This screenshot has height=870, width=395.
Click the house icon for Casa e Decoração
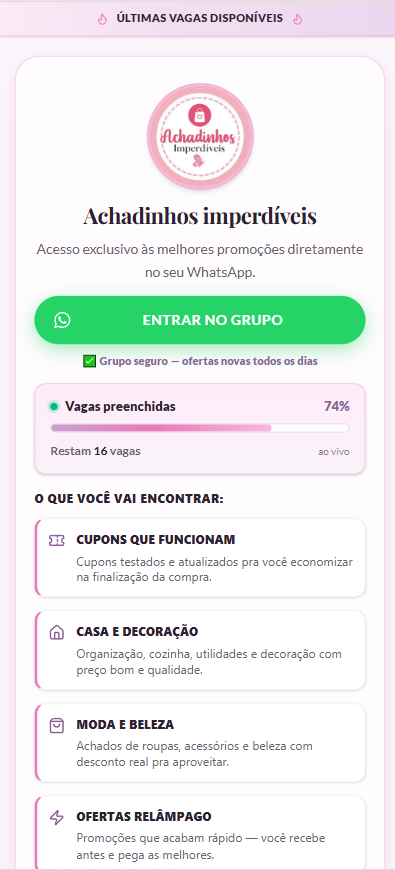pos(57,633)
